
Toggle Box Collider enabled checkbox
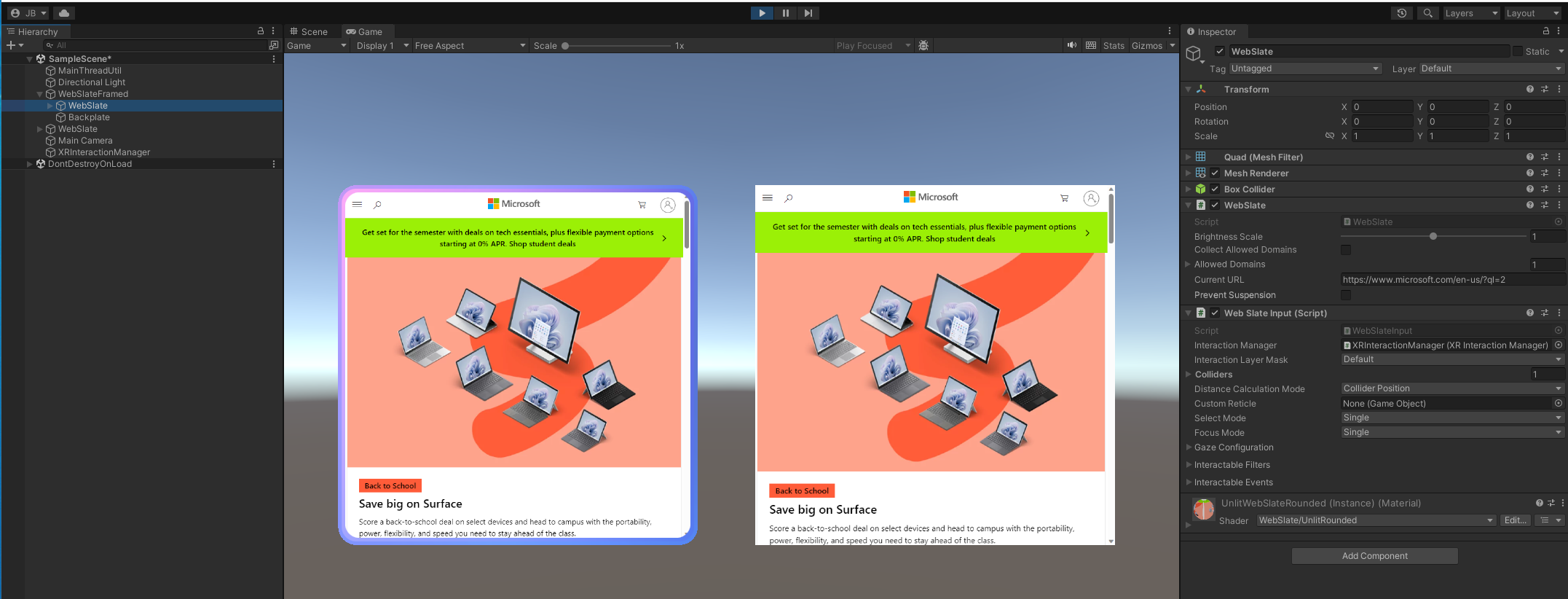point(1215,189)
